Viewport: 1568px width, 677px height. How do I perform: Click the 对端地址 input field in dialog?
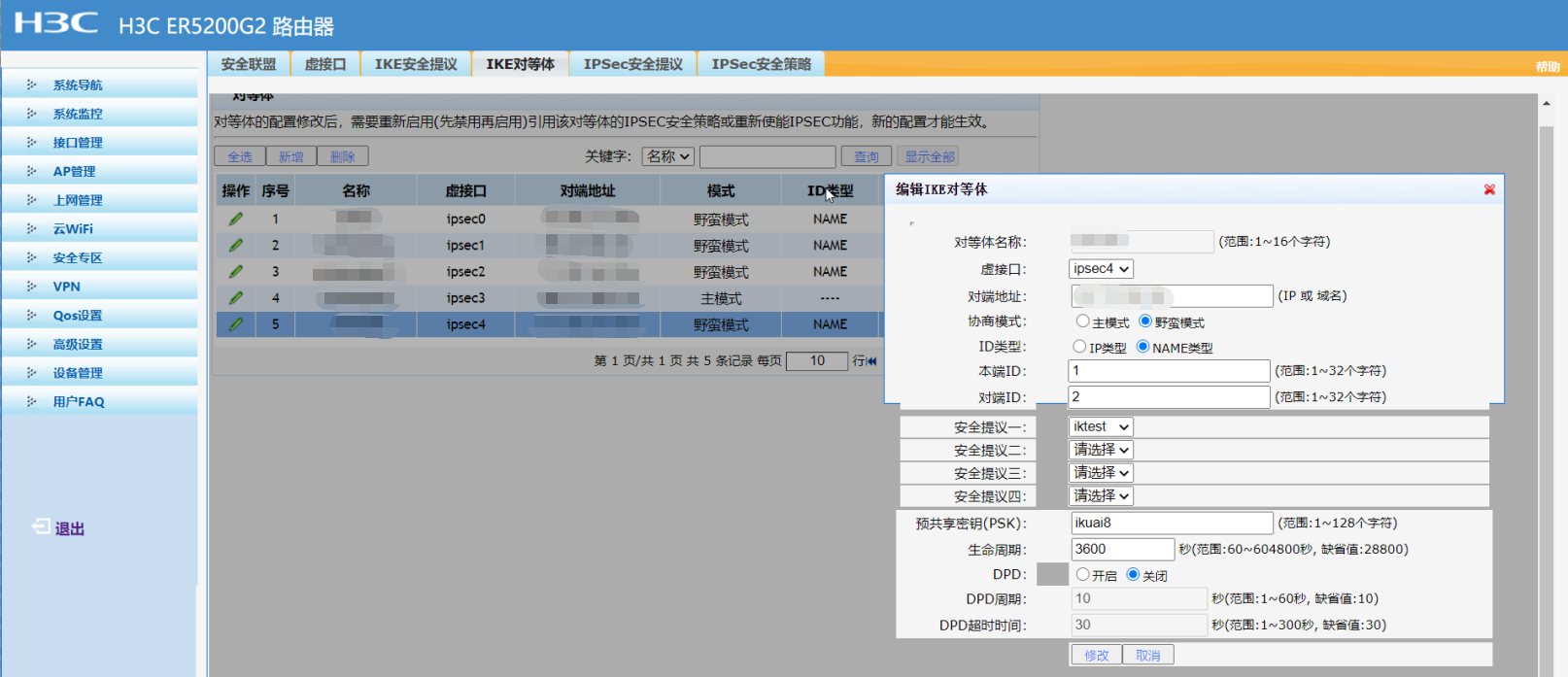point(1173,296)
